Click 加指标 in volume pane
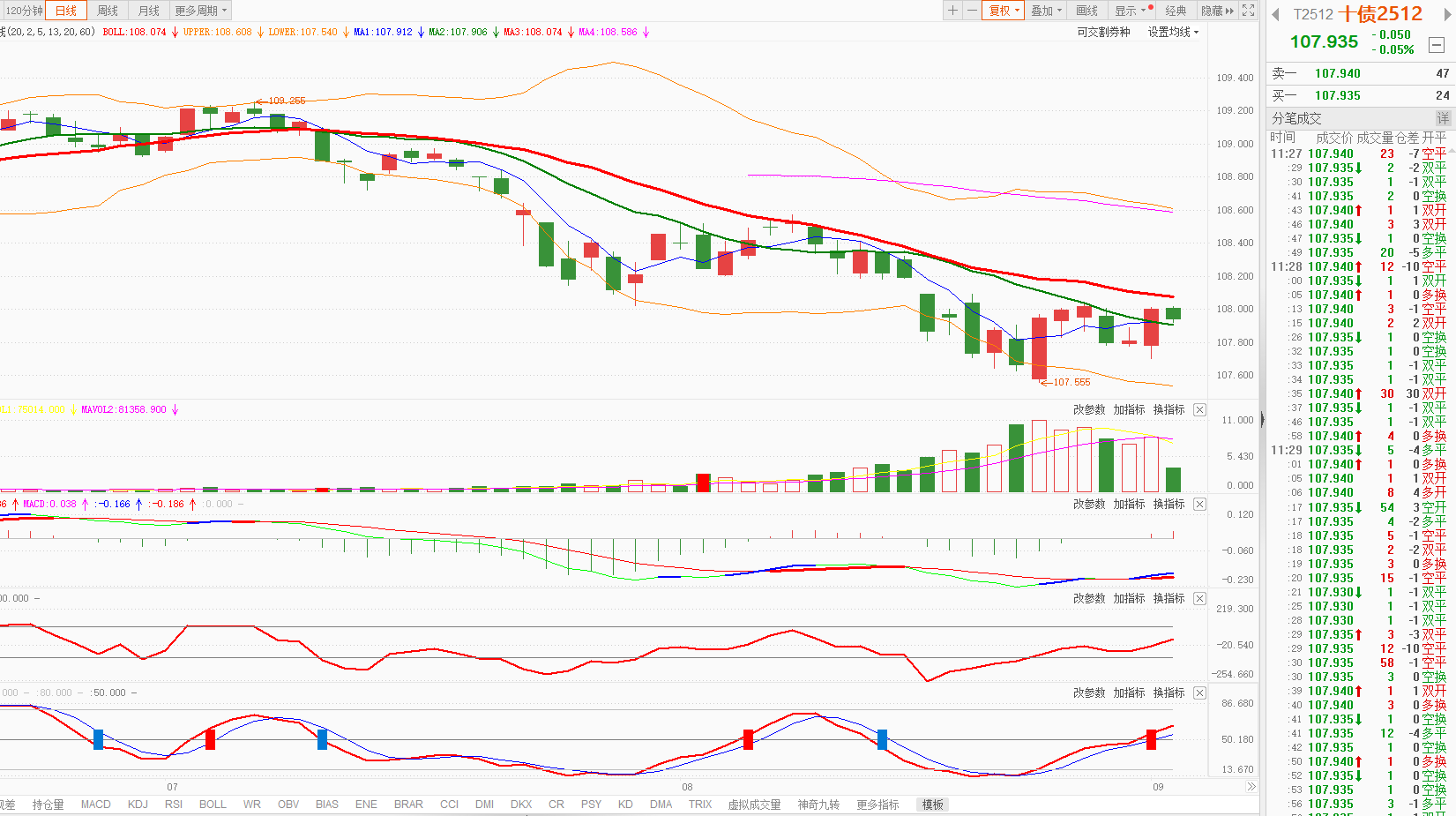Image resolution: width=1456 pixels, height=816 pixels. coord(1129,410)
